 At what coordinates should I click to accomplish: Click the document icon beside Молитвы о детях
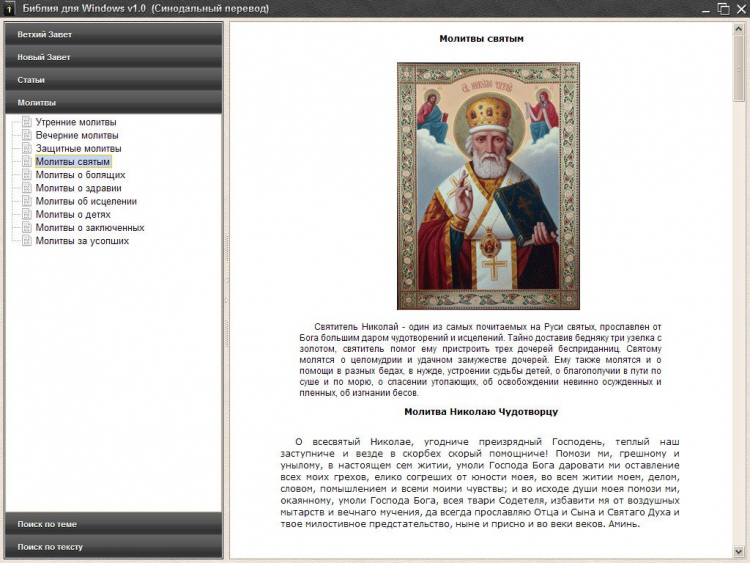27,214
